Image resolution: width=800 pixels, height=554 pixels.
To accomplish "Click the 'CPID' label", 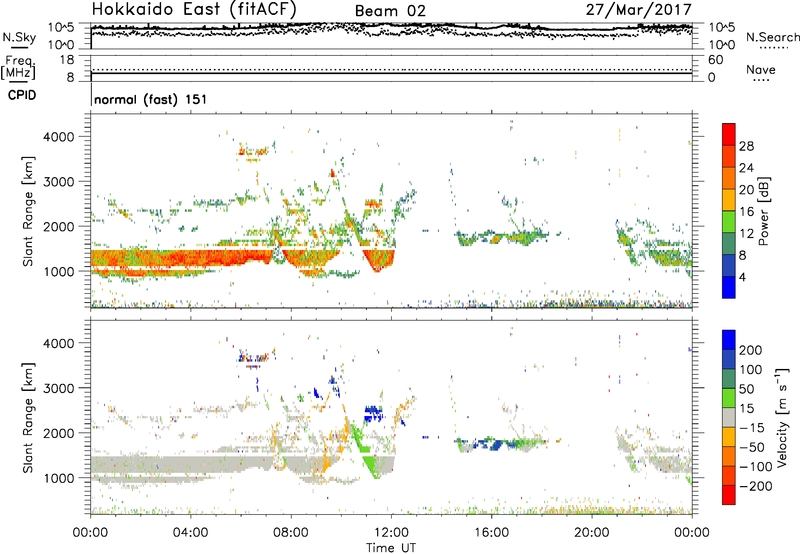I will (22, 95).
